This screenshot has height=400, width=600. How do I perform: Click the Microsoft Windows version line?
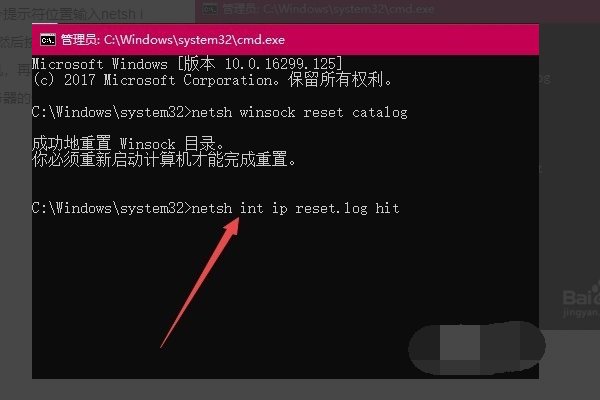[187, 64]
